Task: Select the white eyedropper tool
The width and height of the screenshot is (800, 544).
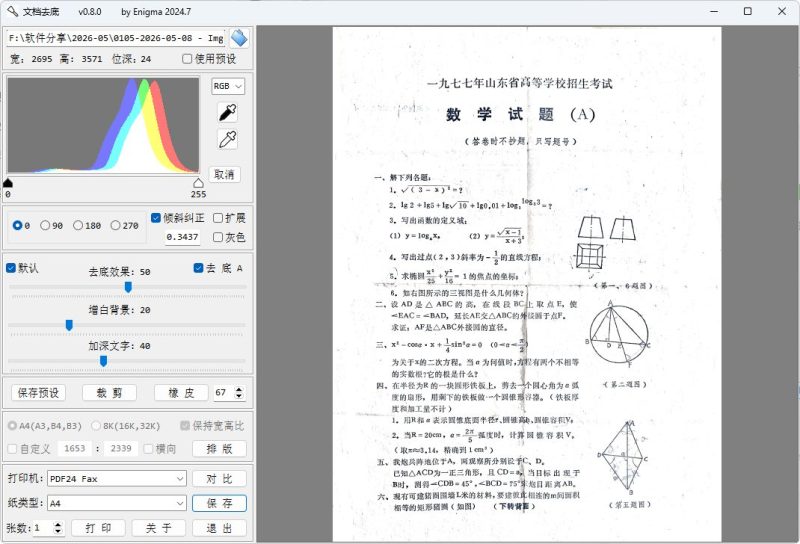Action: [228, 139]
